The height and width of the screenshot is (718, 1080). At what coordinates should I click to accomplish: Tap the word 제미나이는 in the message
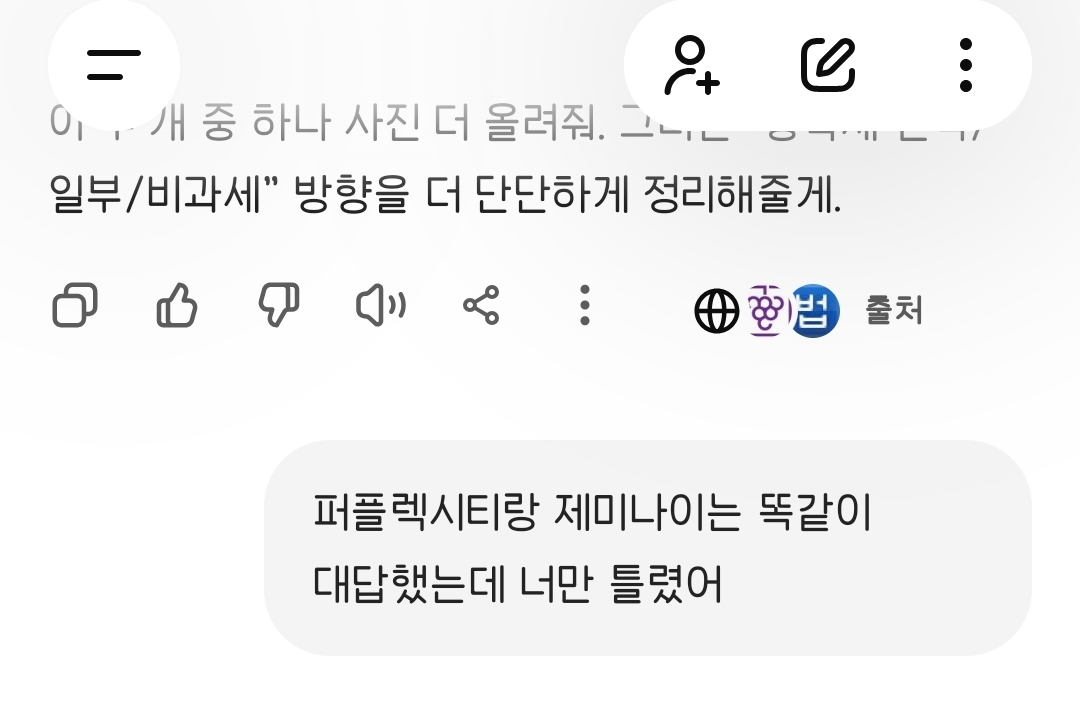(x=647, y=512)
